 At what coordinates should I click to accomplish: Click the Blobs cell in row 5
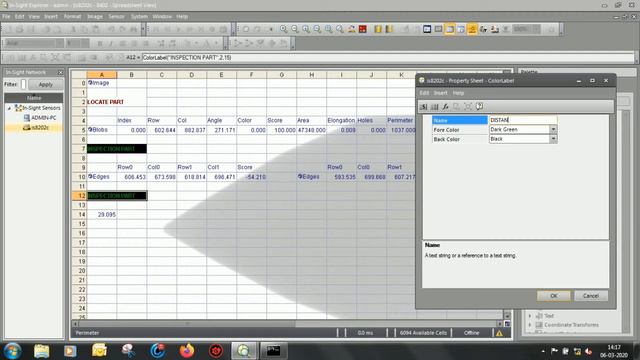click(102, 130)
